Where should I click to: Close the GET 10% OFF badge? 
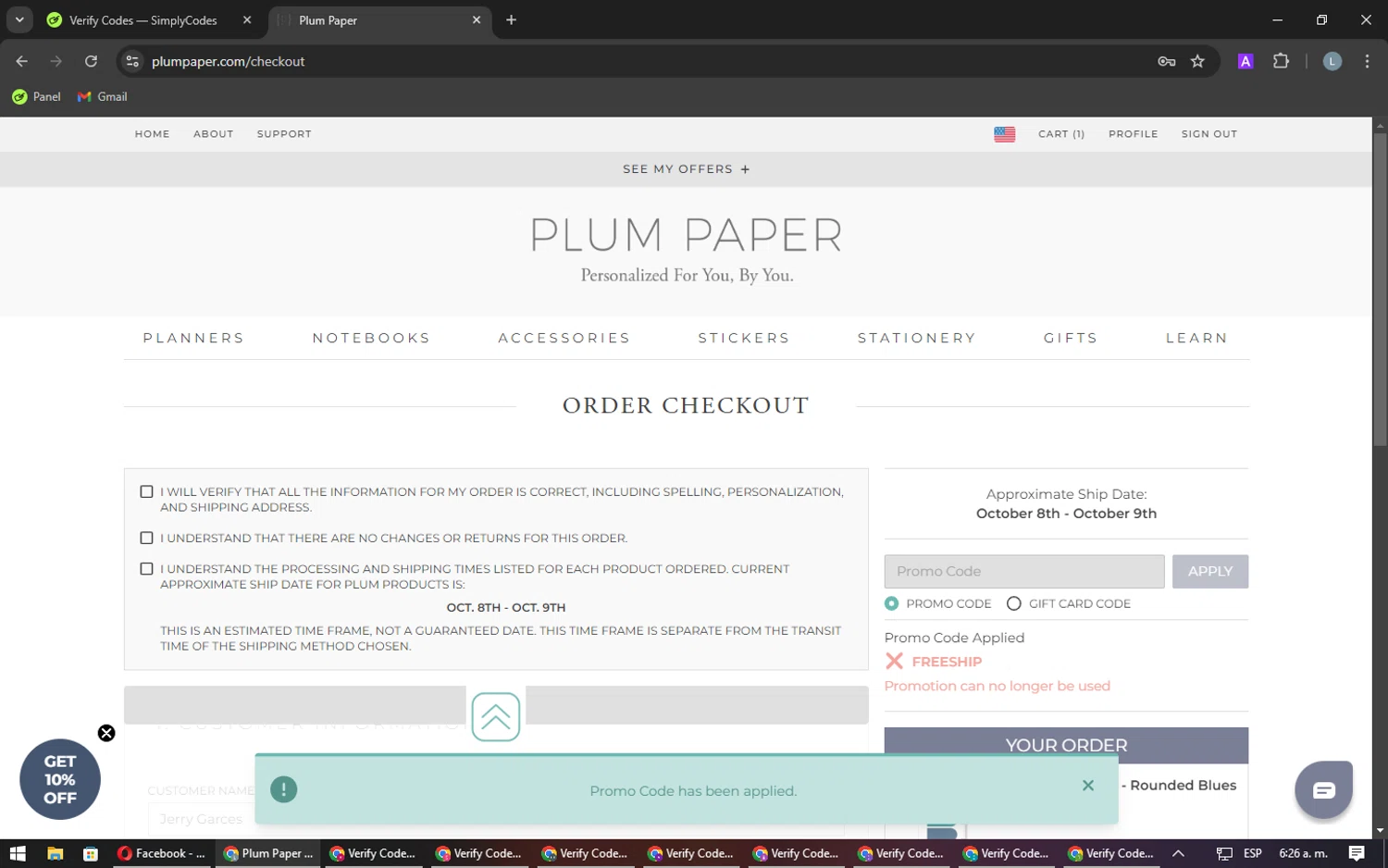106,733
